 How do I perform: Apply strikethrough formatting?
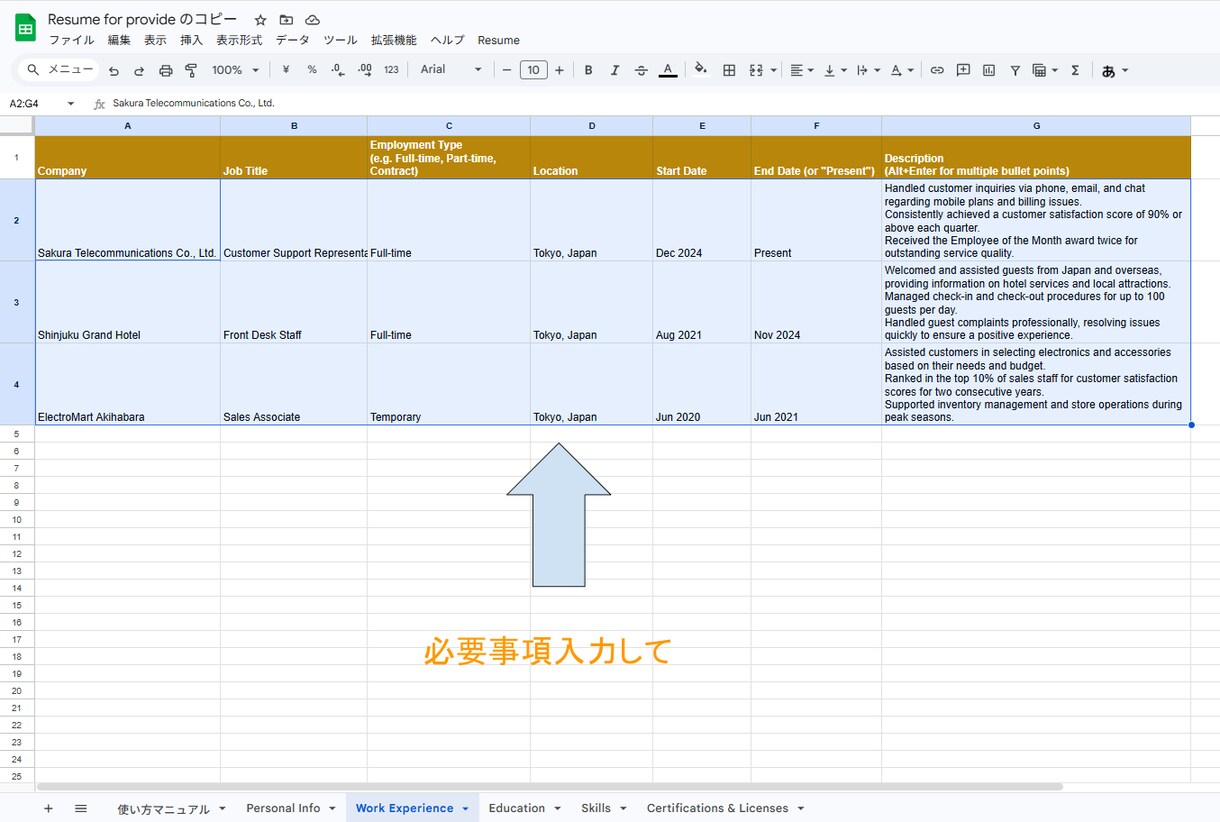tap(641, 70)
